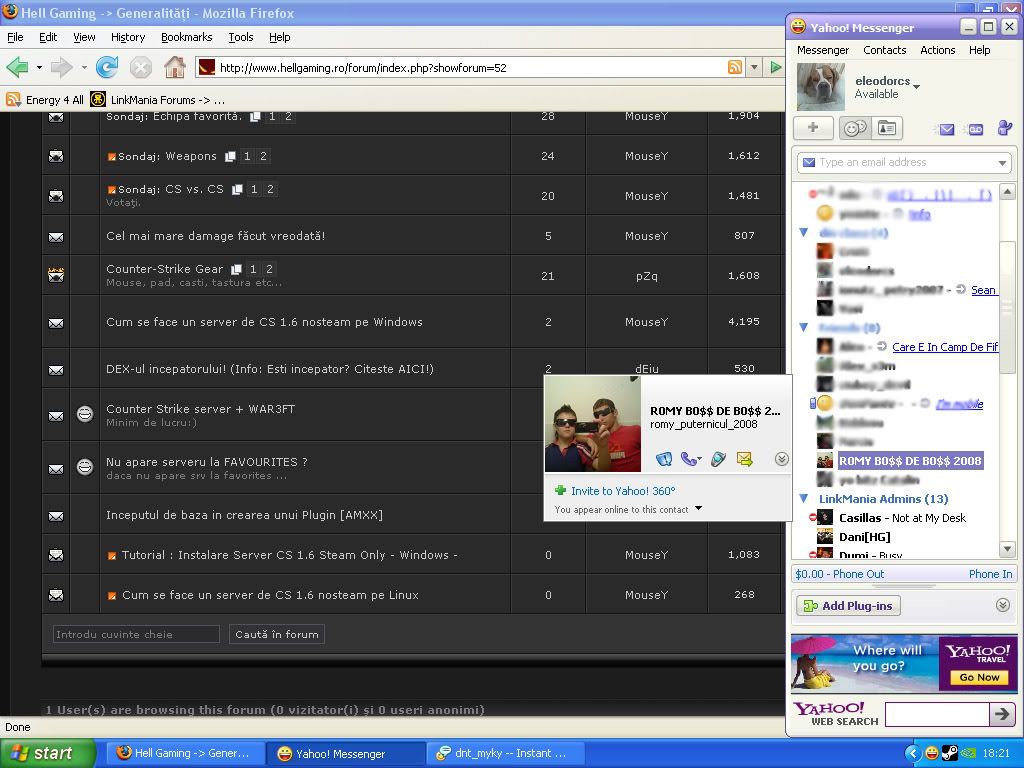Screen dimensions: 1024x768
Task: Open Yahoo Mail envelope icon in Messenger
Action: click(947, 129)
